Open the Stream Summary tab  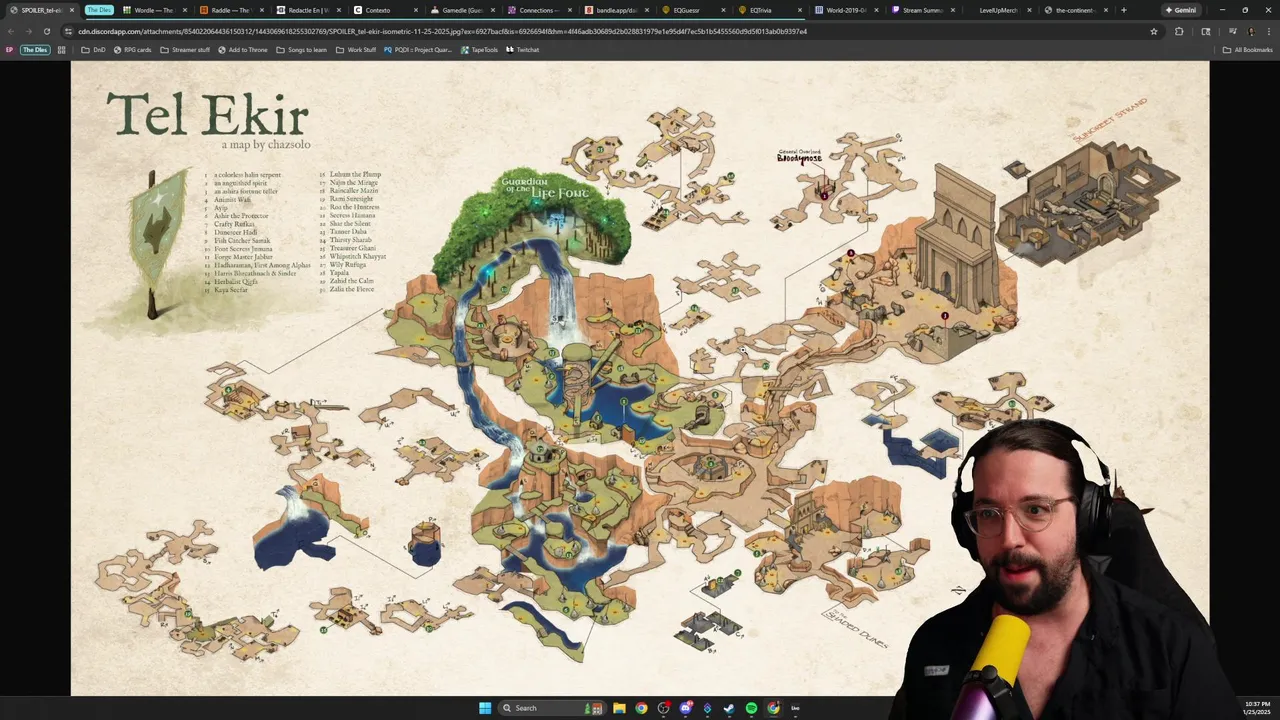point(923,10)
